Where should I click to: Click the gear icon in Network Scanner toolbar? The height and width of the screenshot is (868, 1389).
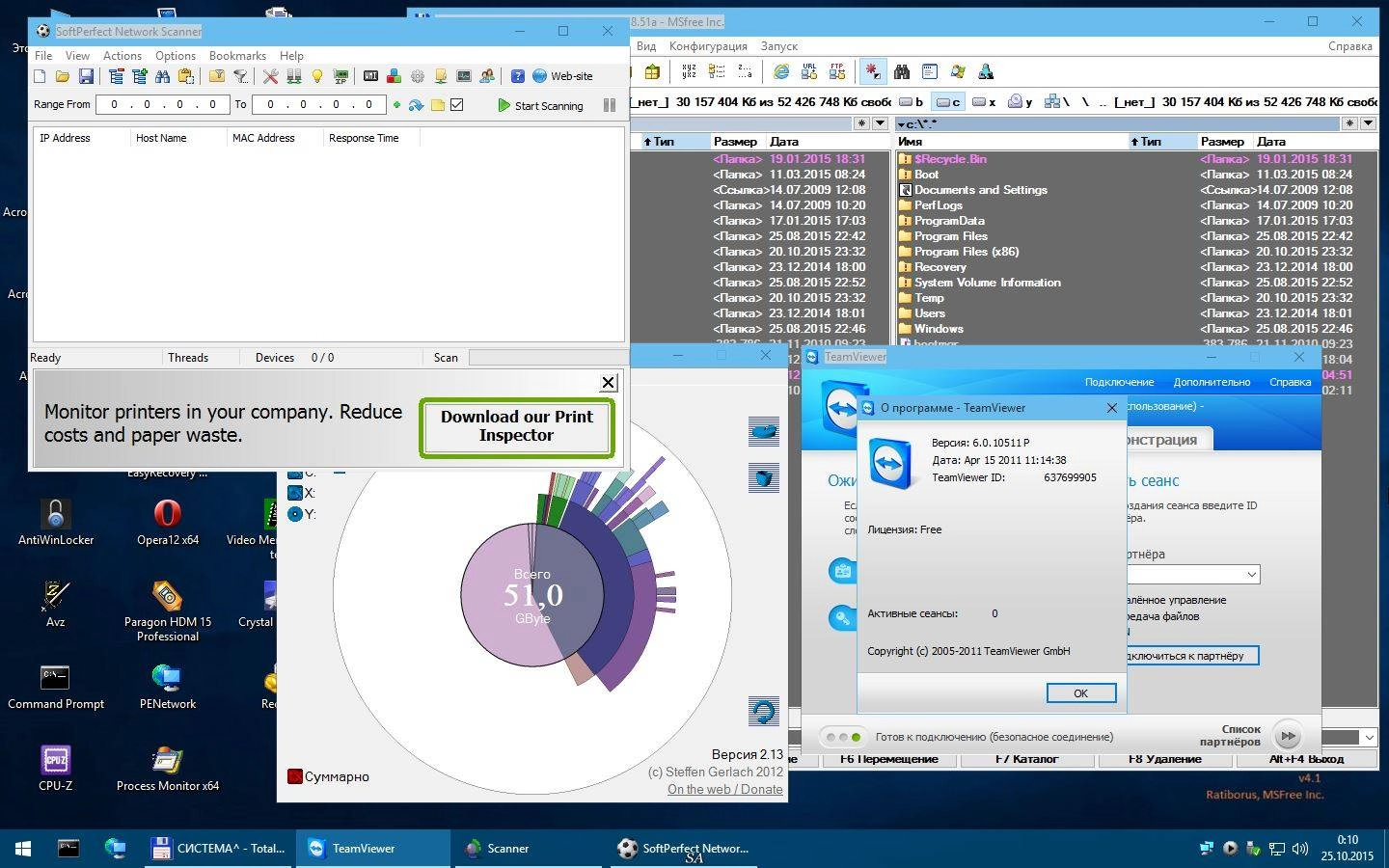[x=418, y=76]
